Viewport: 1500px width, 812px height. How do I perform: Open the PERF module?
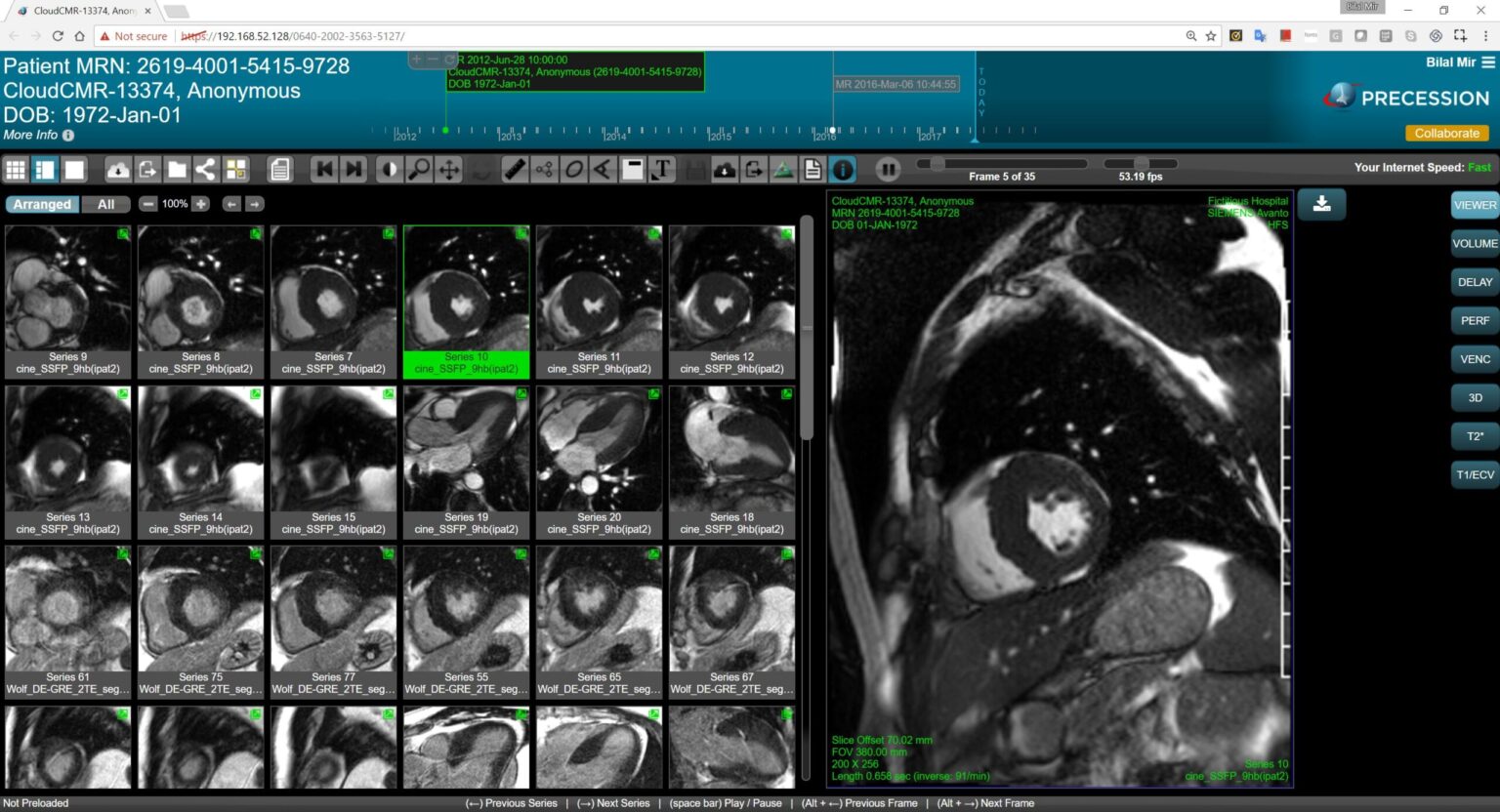point(1475,320)
